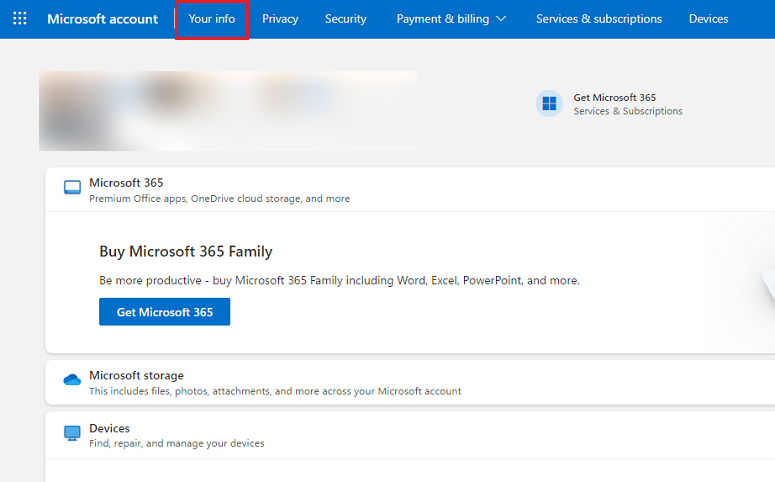Expand the Payment & billing dropdown
Image resolution: width=775 pixels, height=482 pixels.
(x=451, y=19)
